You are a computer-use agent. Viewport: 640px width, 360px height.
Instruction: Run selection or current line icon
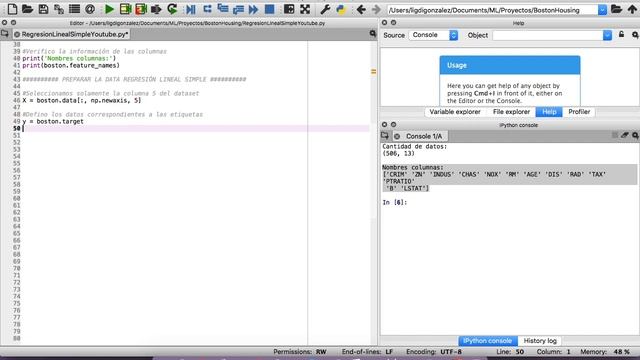pyautogui.click(x=156, y=9)
